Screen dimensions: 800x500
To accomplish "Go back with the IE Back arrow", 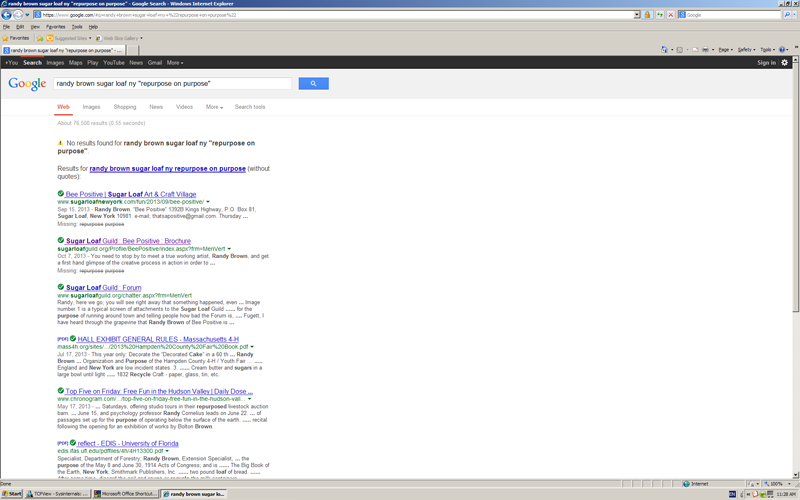I will click(6, 15).
